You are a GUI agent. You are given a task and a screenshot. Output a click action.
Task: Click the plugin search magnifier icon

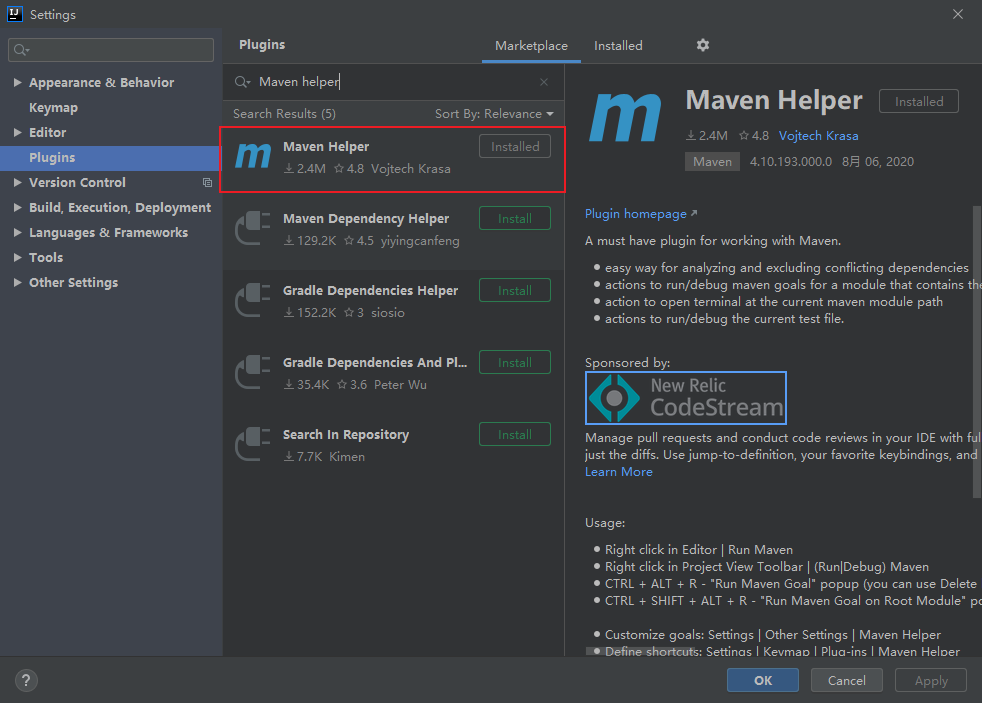tap(242, 82)
